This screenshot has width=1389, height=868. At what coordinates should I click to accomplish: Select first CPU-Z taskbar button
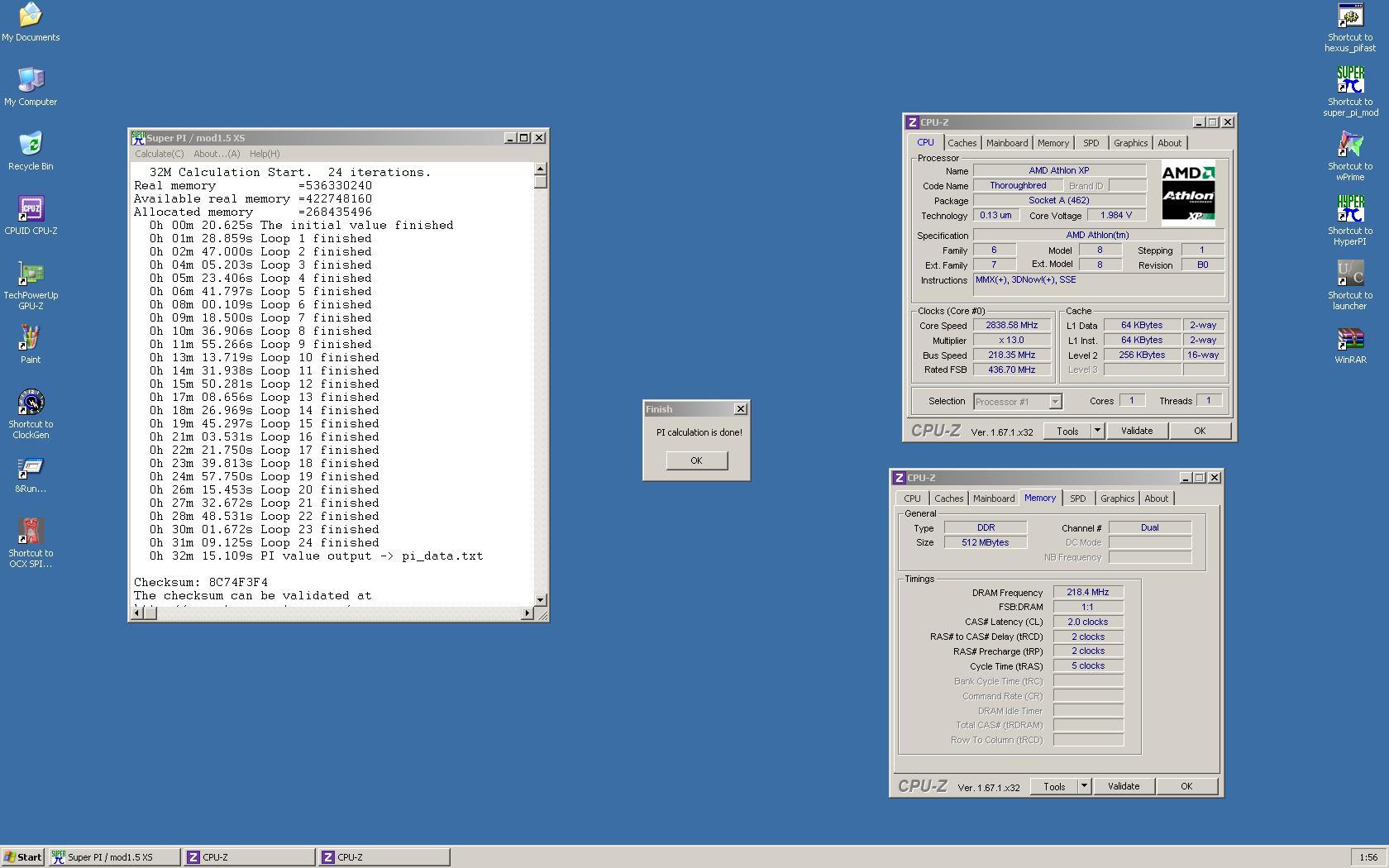250,857
